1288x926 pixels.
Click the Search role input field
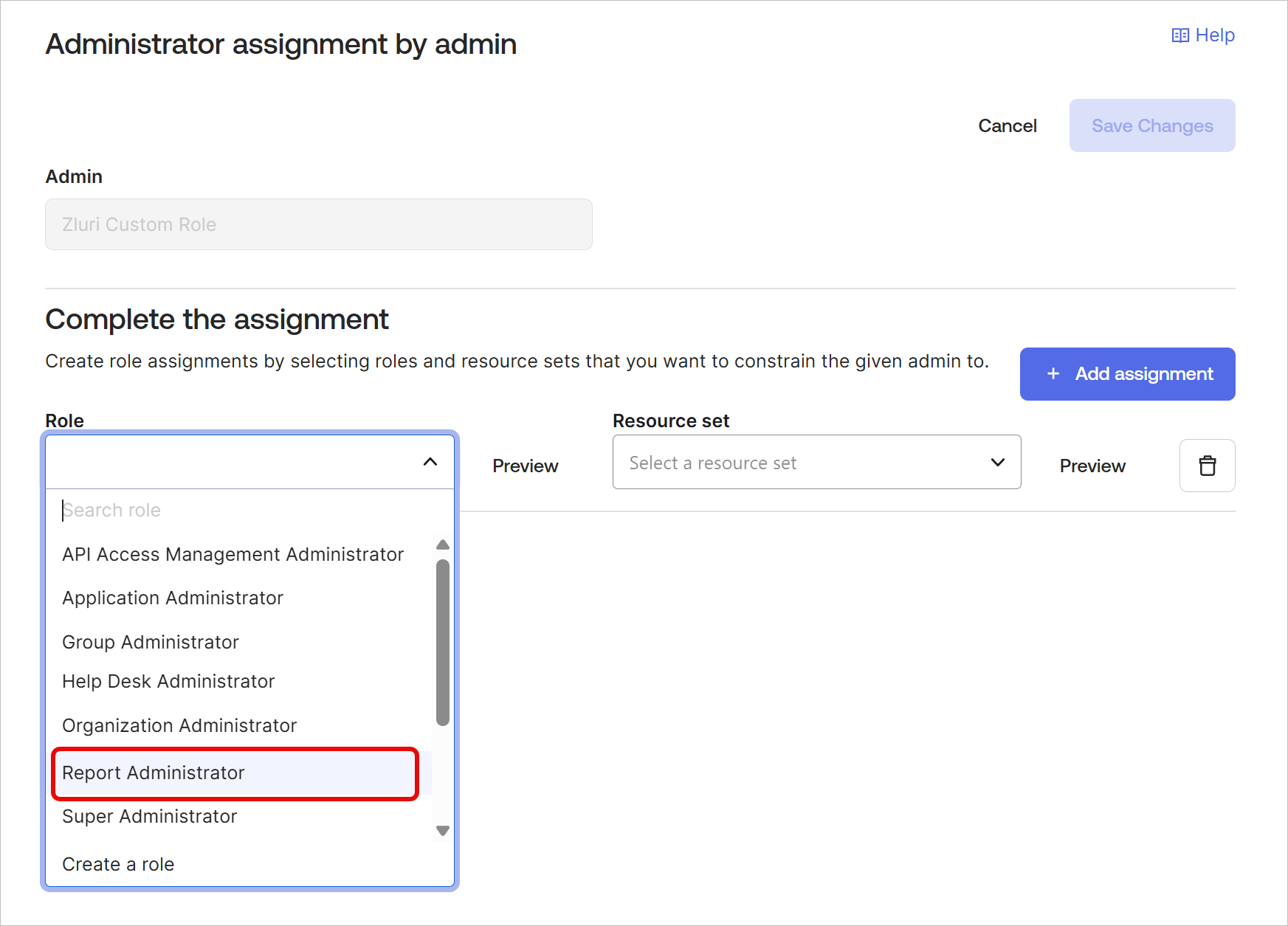click(249, 511)
